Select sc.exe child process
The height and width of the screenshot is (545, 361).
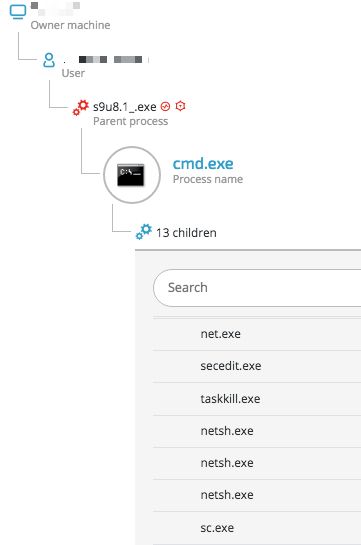click(257, 528)
